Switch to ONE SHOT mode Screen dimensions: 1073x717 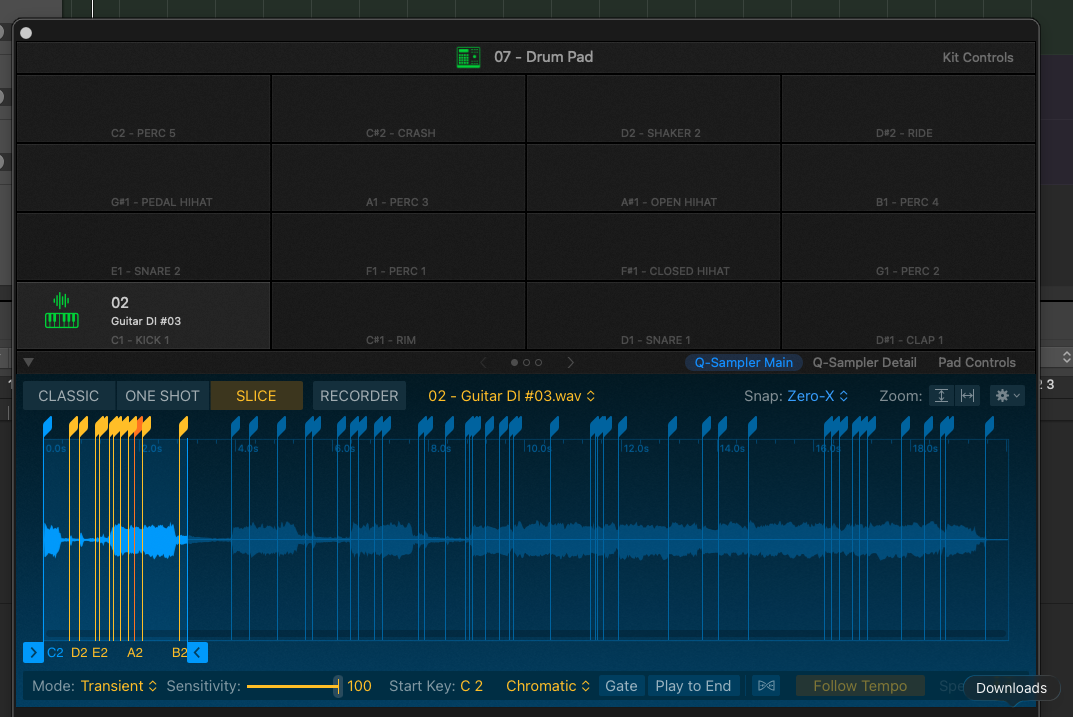point(162,396)
